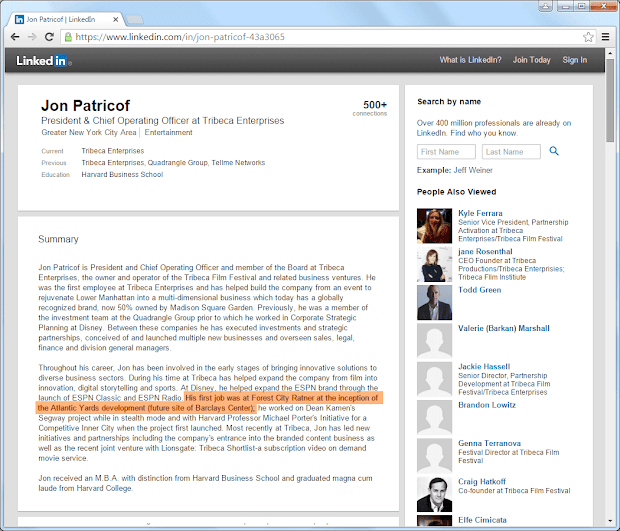Screen dimensions: 620x531
Task: Click Kyle Ferrara's profile photo
Action: click(434, 226)
